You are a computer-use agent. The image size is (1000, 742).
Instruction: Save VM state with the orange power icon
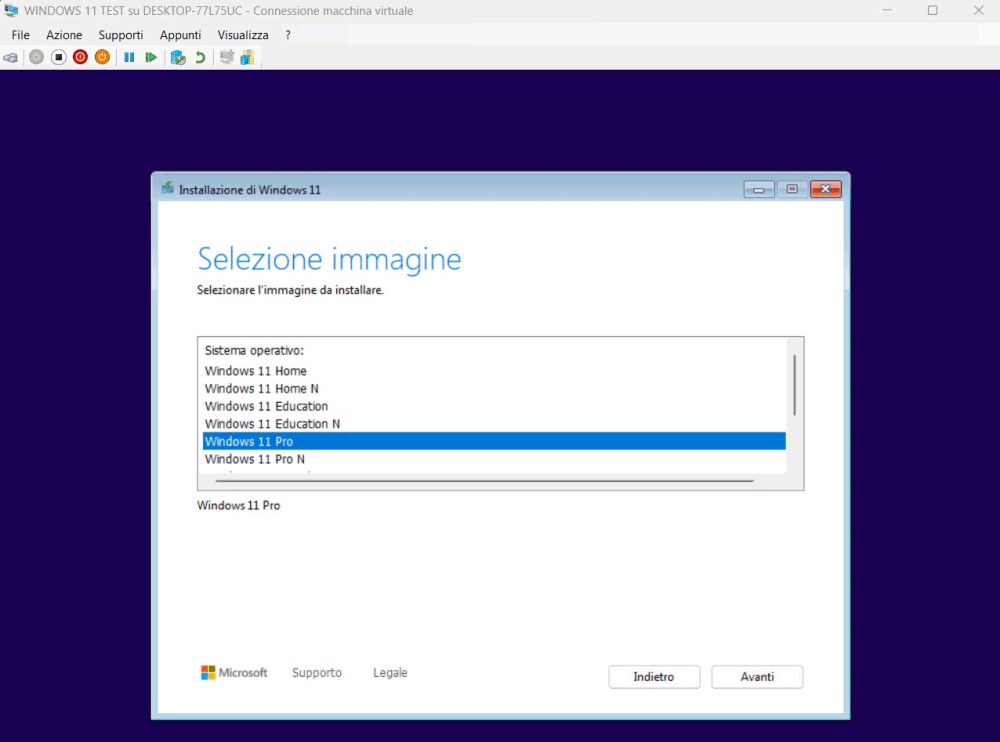tap(102, 57)
